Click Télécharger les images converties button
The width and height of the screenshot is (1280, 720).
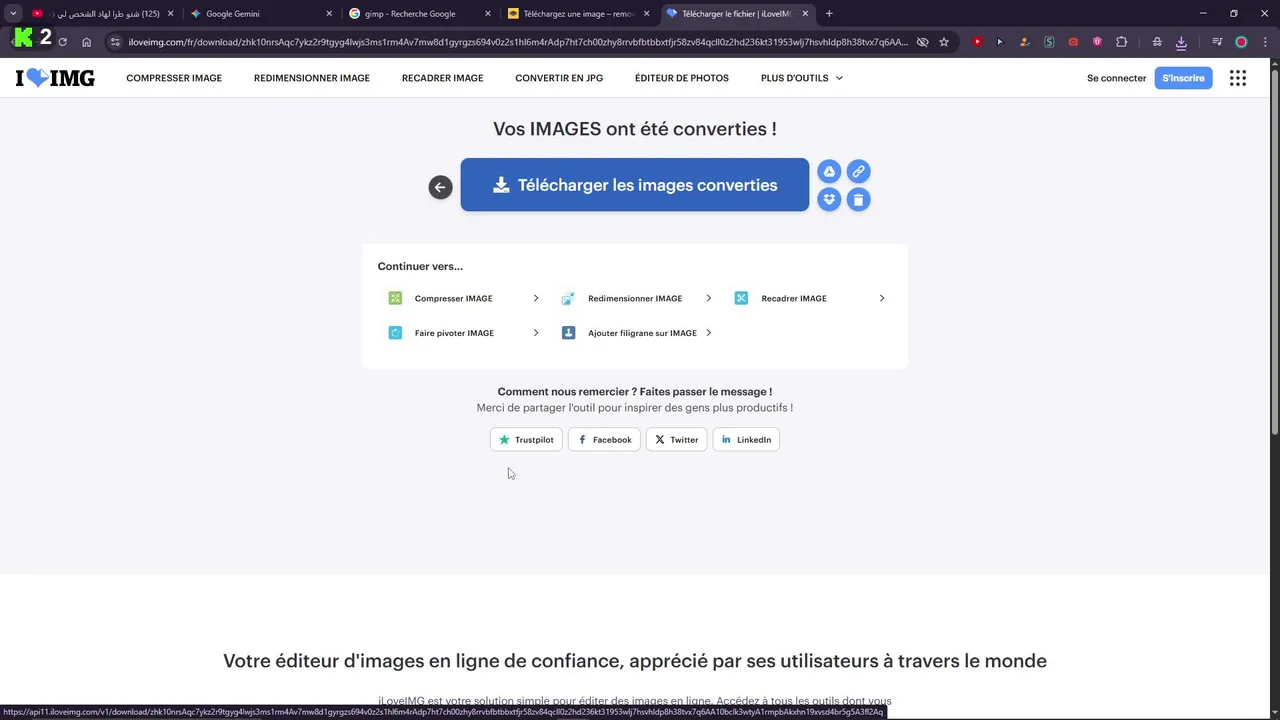pos(635,185)
